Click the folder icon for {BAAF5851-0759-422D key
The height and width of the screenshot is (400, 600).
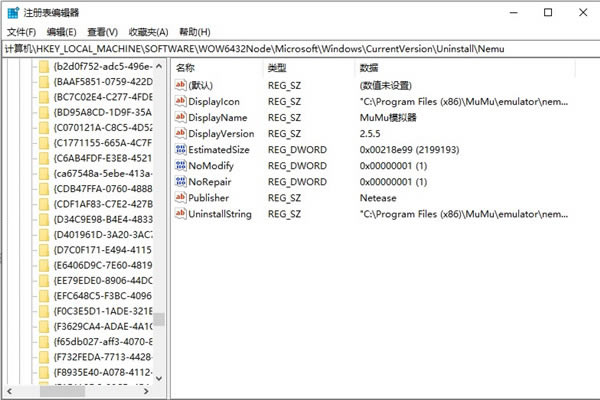coord(43,82)
